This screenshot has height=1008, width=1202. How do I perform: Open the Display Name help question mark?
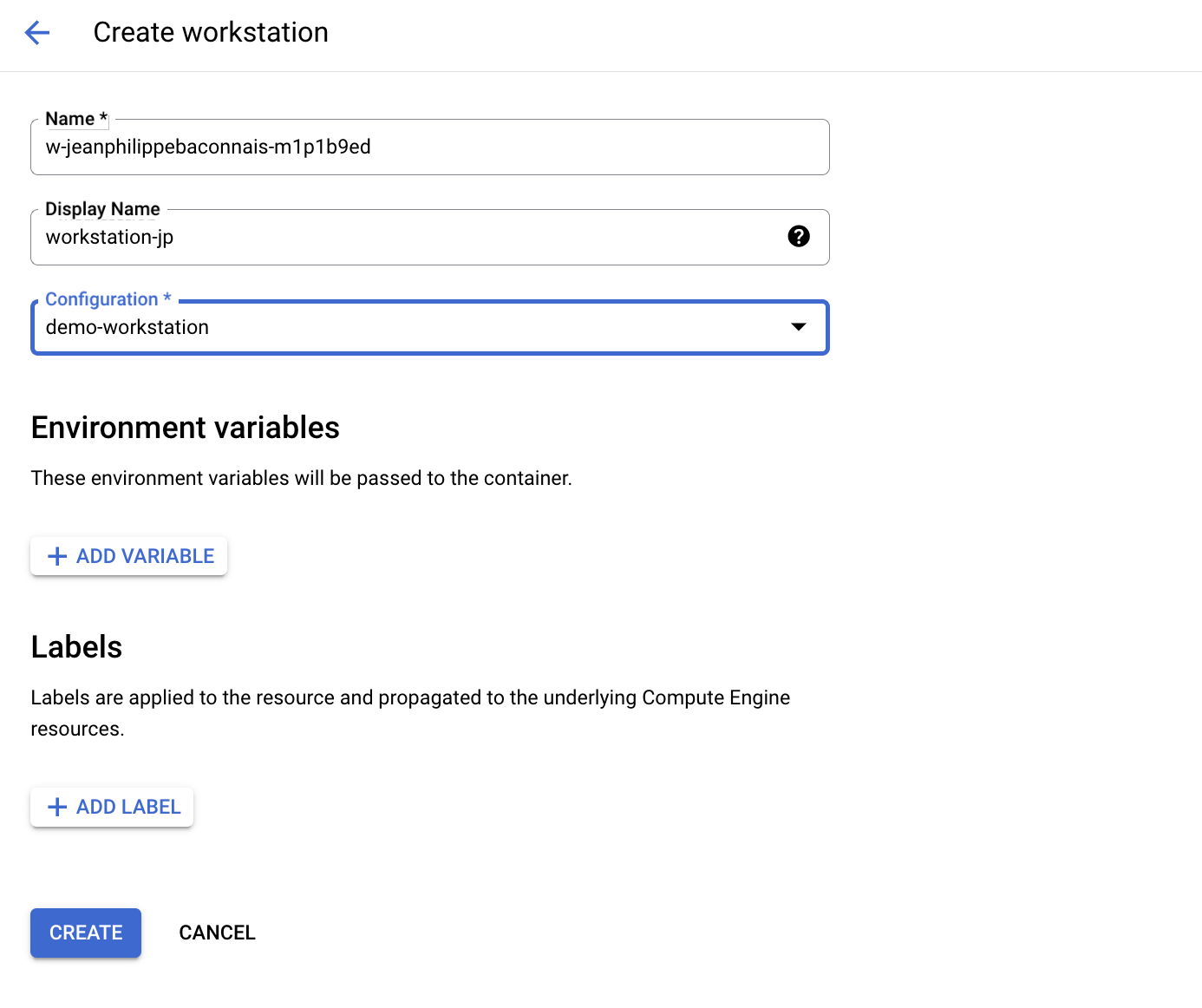tap(798, 236)
